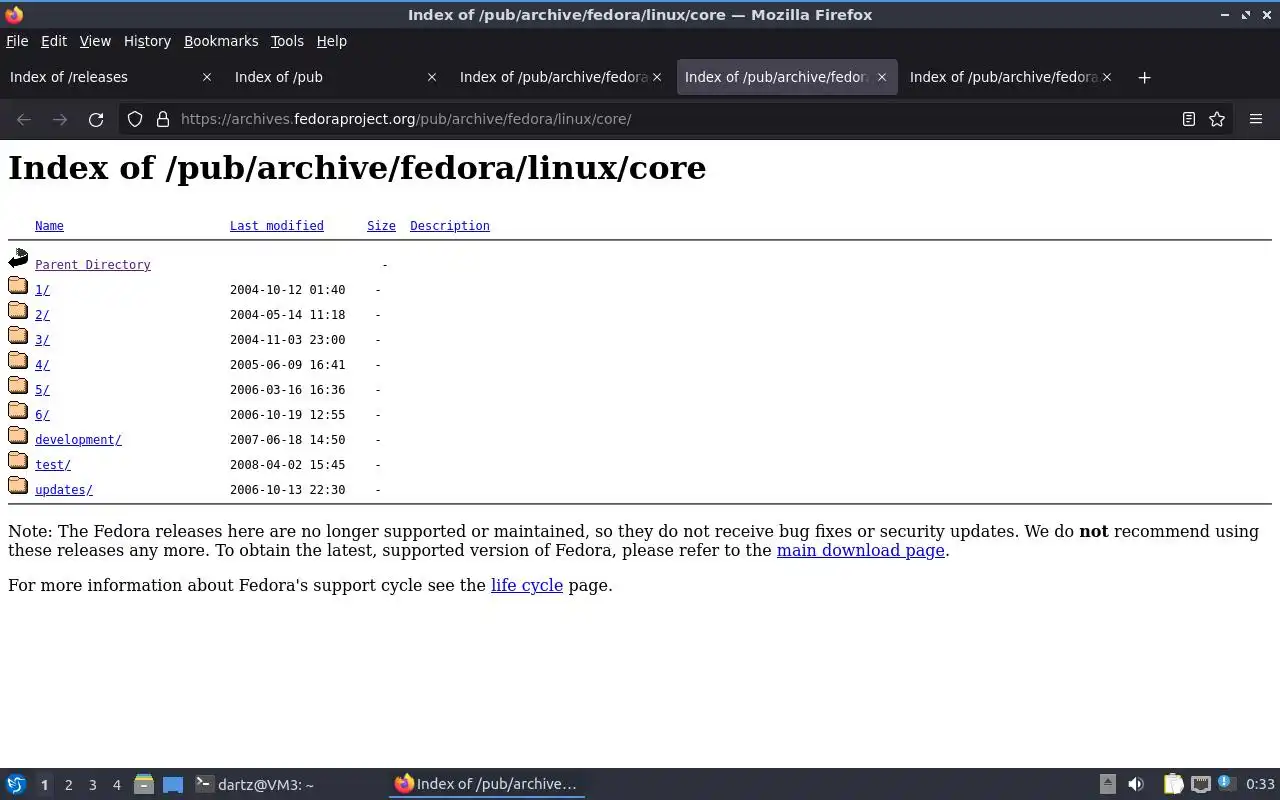Switch to the Index of /releases tab
This screenshot has width=1280, height=800.
[111, 77]
